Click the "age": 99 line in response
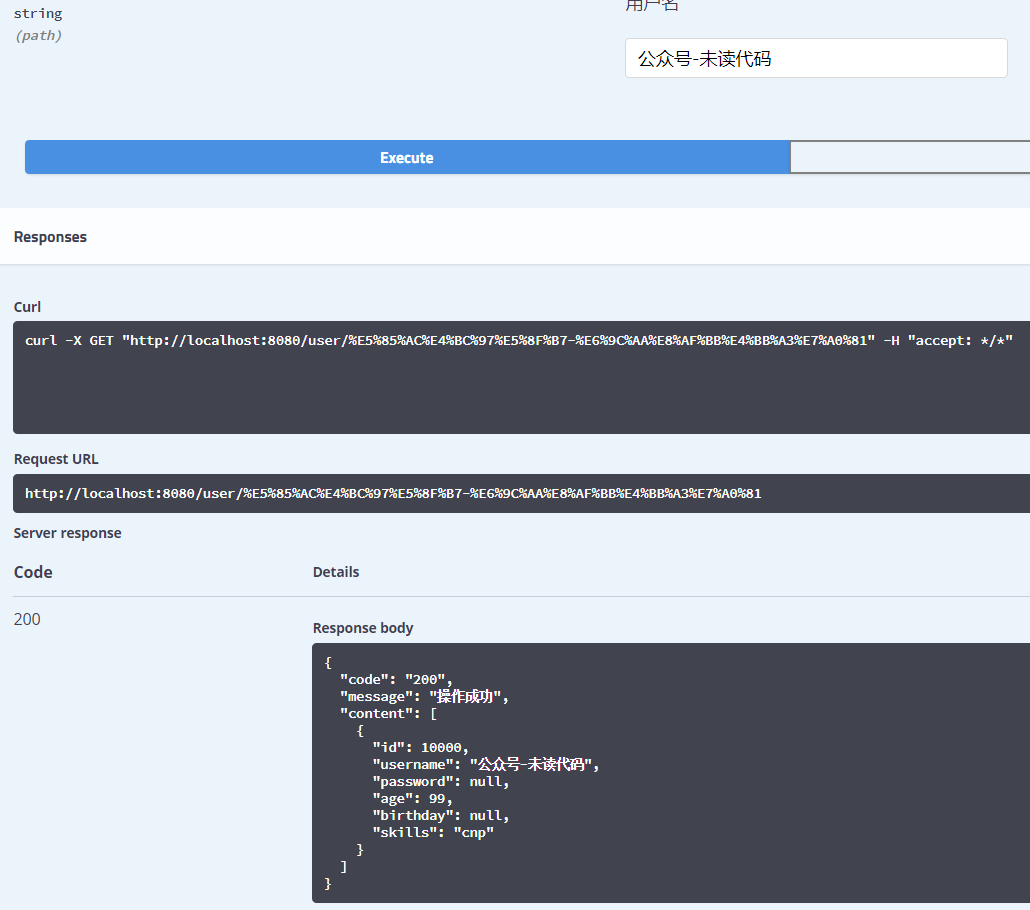1030x910 pixels. tap(412, 799)
